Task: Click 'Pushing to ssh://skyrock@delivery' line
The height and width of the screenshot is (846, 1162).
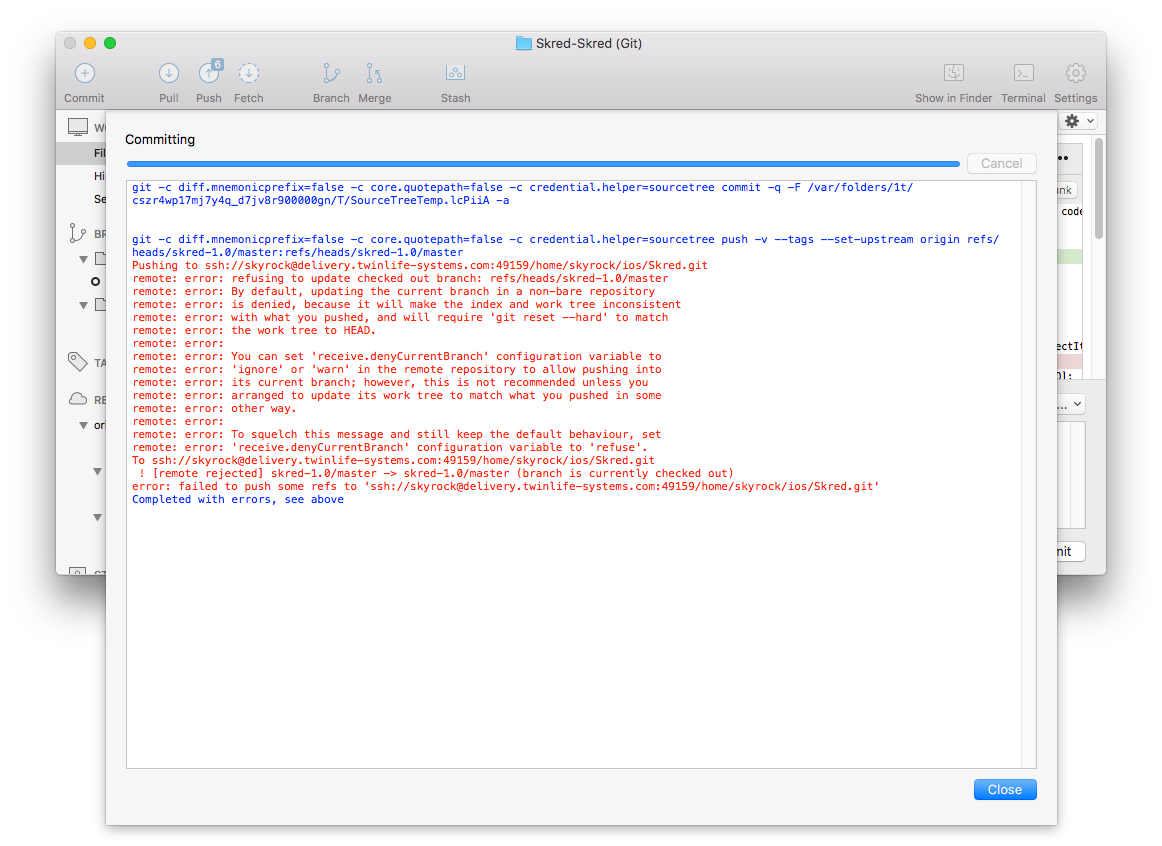Action: coord(419,265)
